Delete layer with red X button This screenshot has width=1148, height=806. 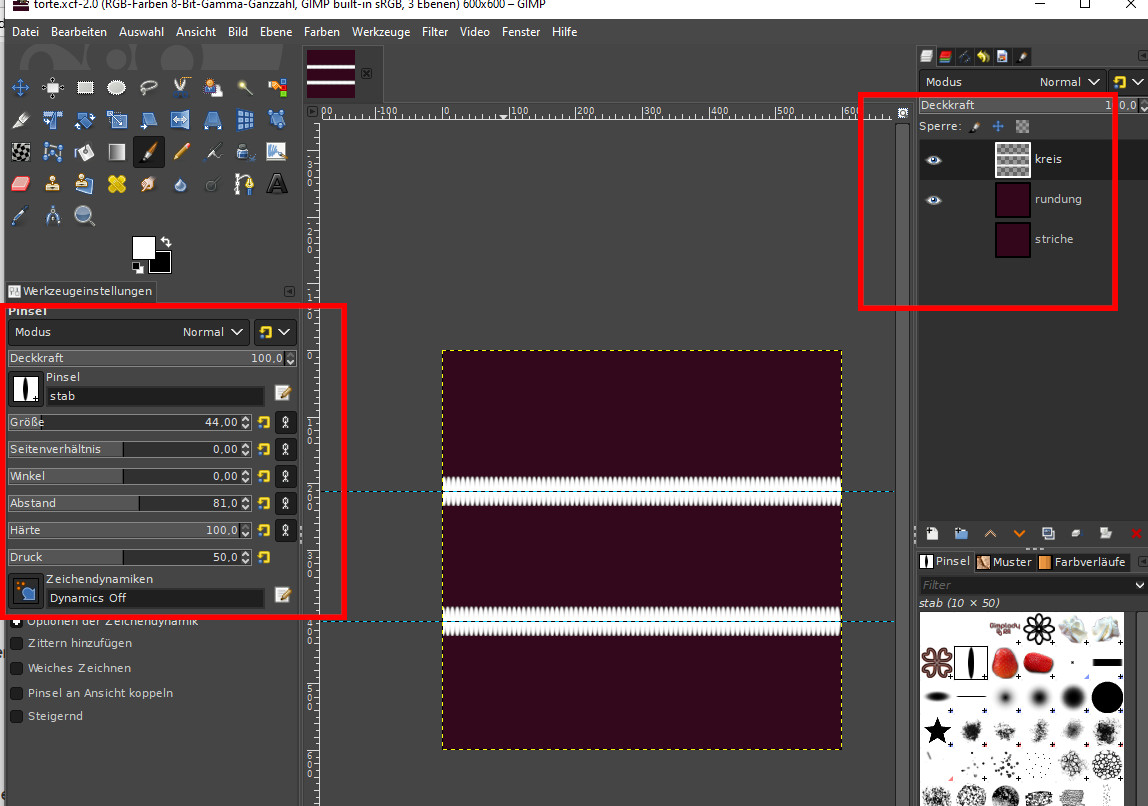tap(1136, 534)
